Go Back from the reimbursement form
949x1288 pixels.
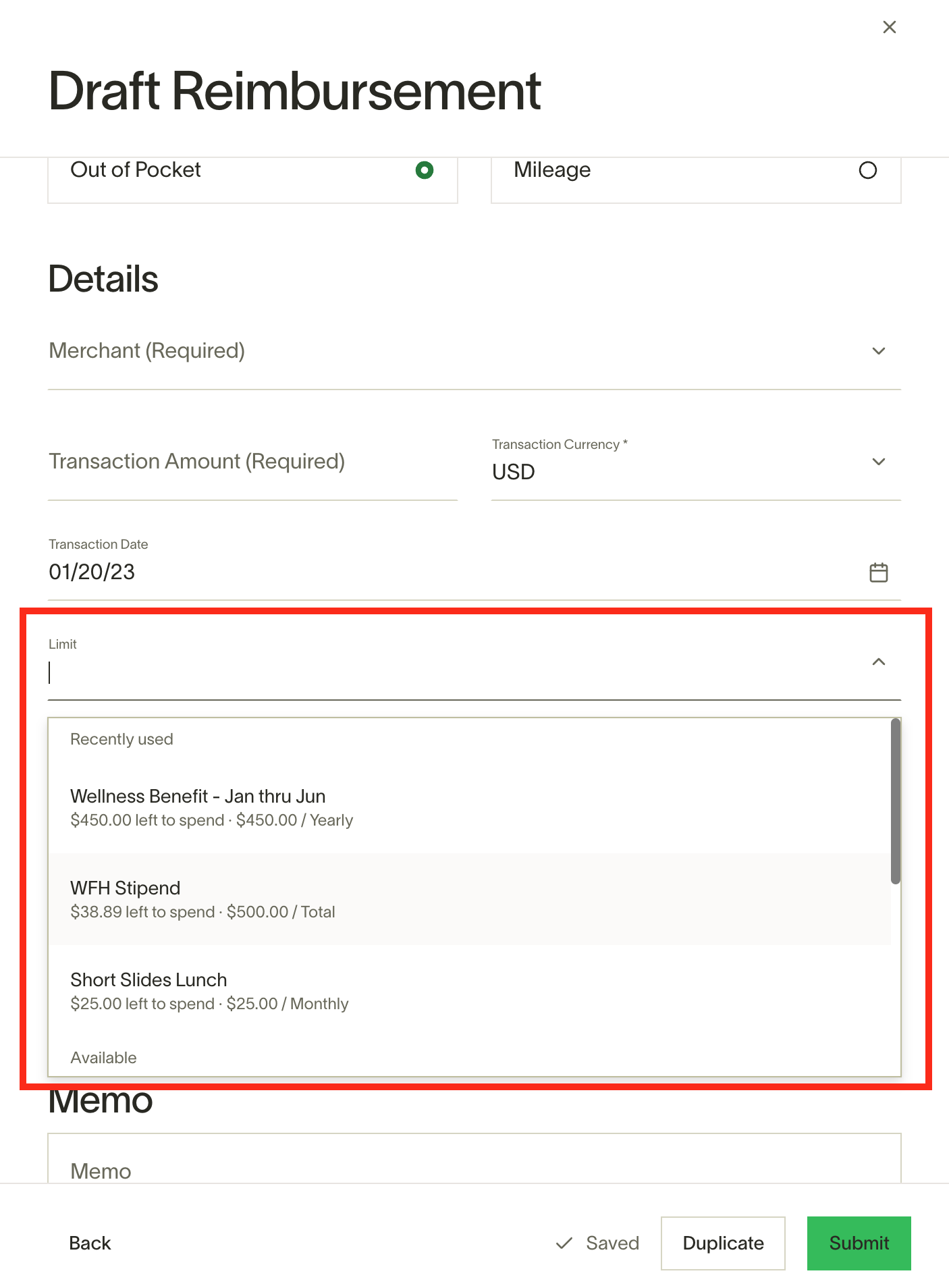[90, 1243]
